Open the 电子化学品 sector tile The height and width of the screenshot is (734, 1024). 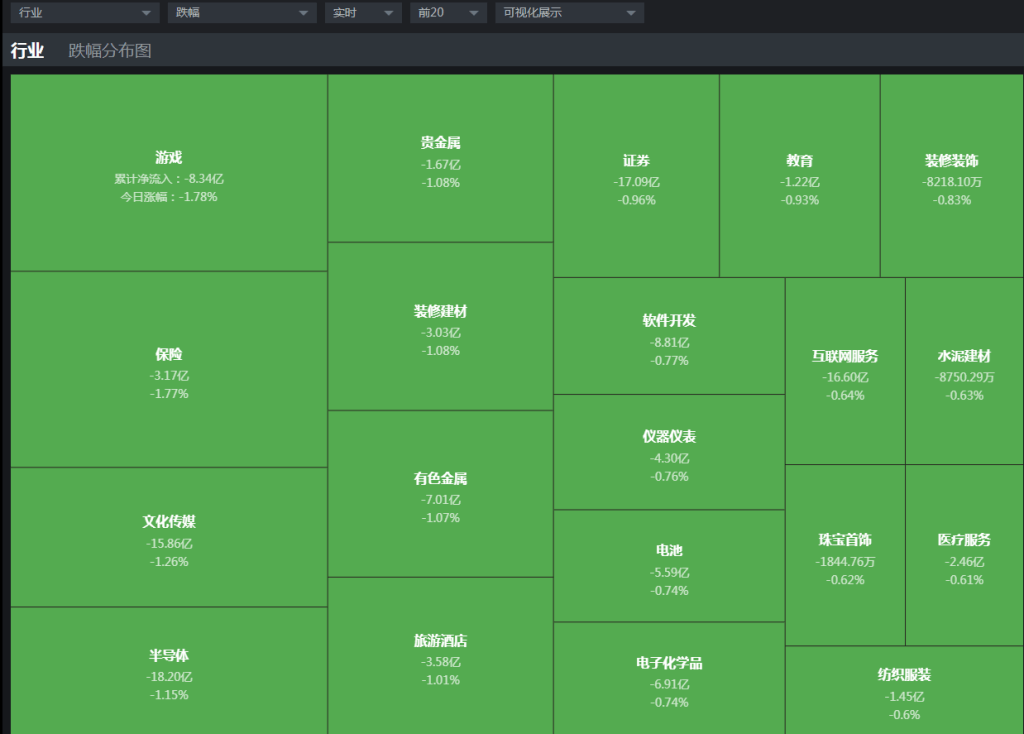pyautogui.click(x=669, y=678)
